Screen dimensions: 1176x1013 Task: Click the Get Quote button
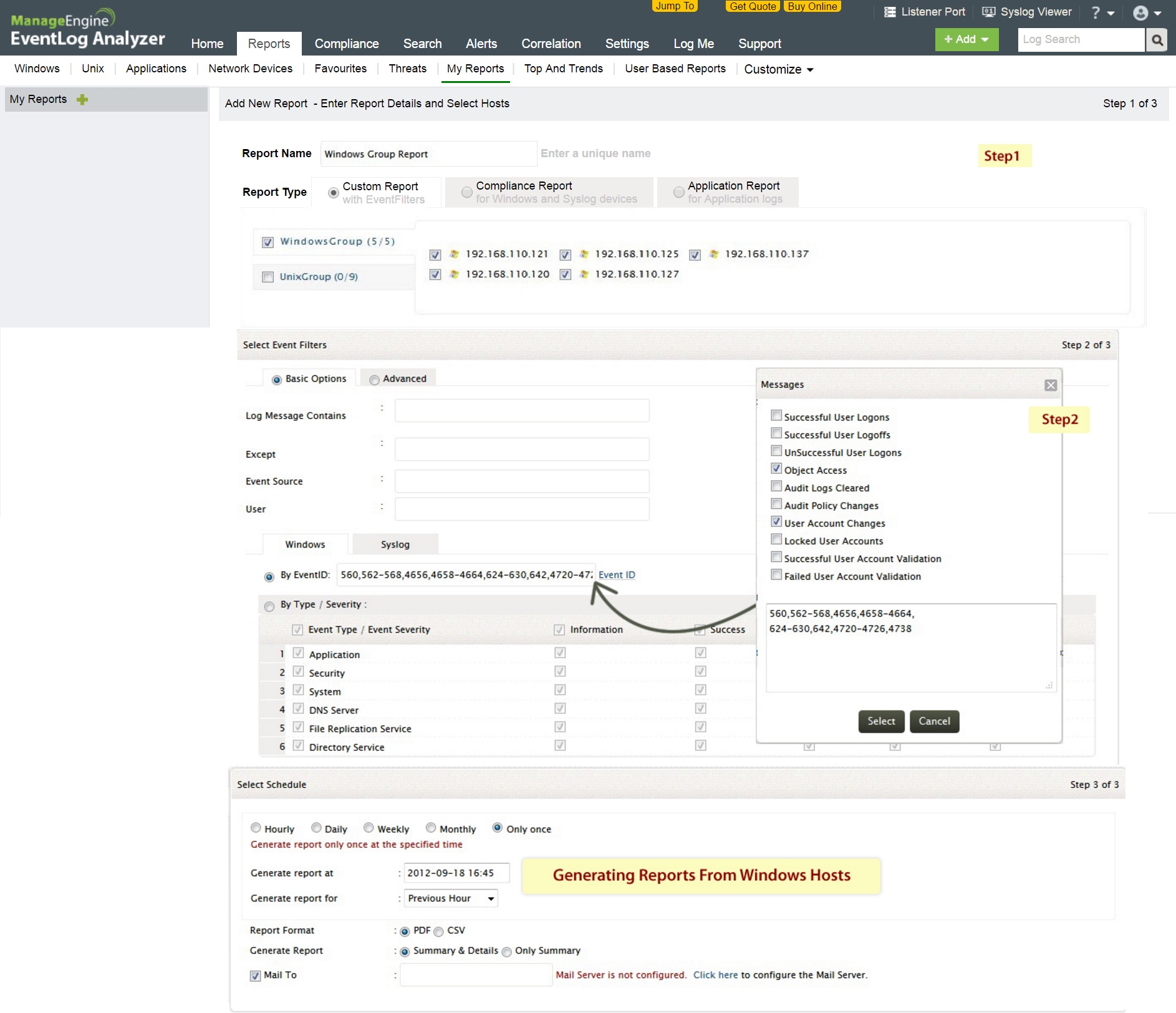753,6
